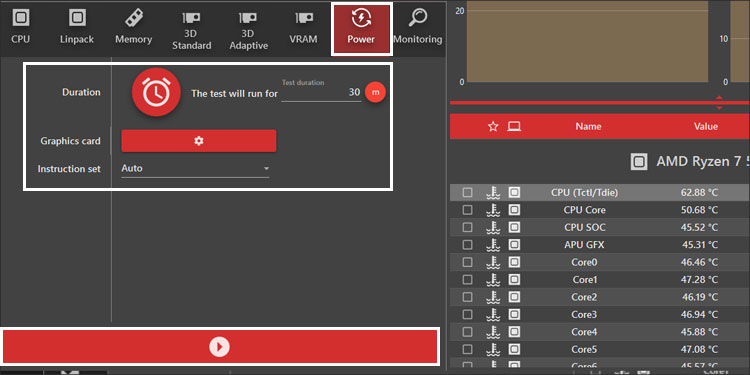Check the CPU Core checkbox
This screenshot has width=750, height=375.
coord(467,210)
